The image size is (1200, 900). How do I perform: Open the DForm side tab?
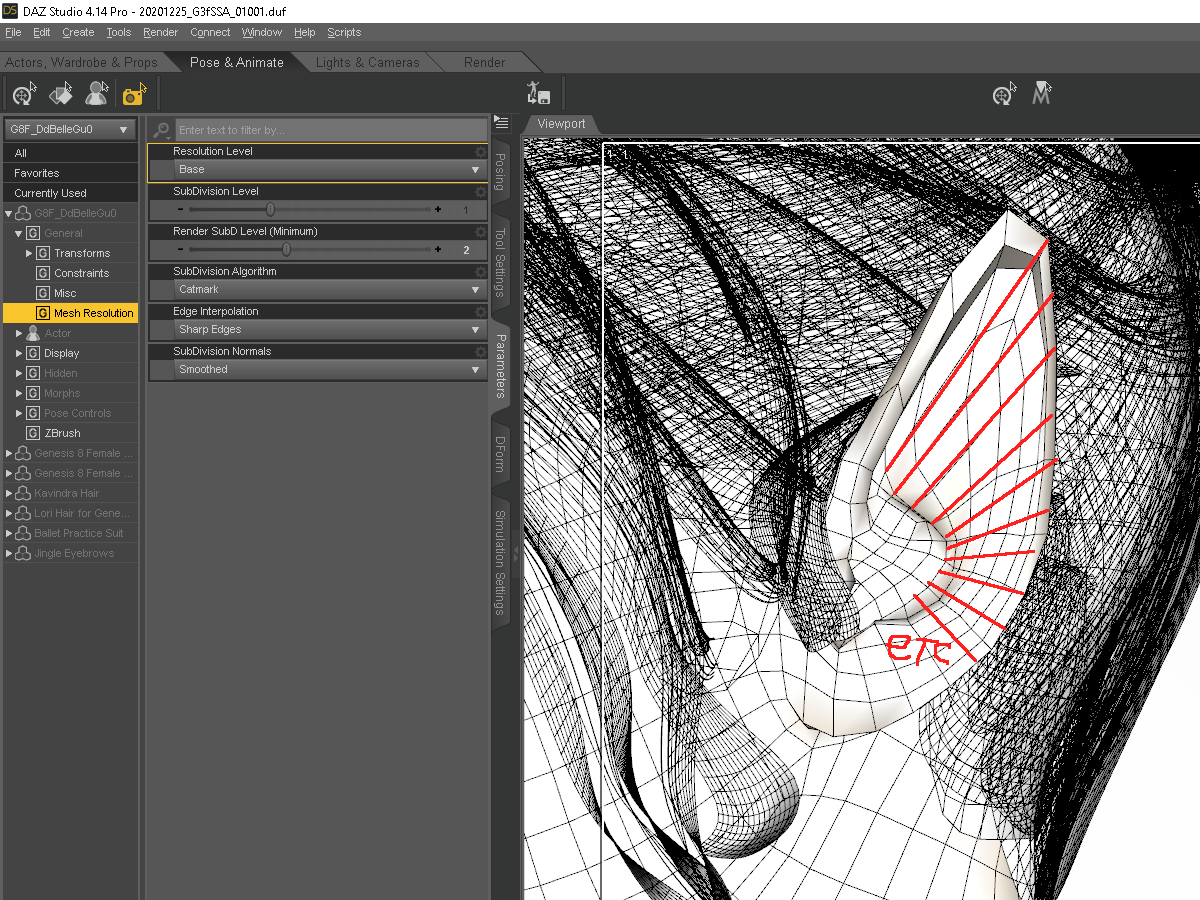click(x=501, y=454)
